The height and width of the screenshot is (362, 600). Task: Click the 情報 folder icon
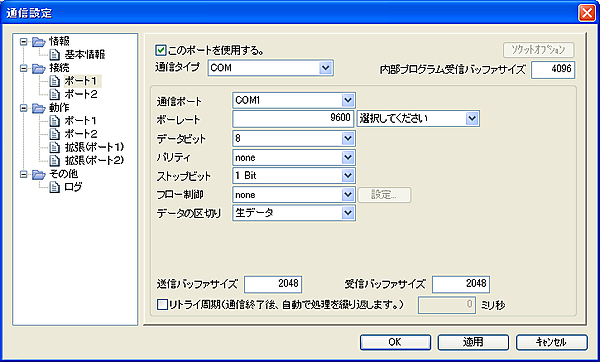[x=39, y=41]
